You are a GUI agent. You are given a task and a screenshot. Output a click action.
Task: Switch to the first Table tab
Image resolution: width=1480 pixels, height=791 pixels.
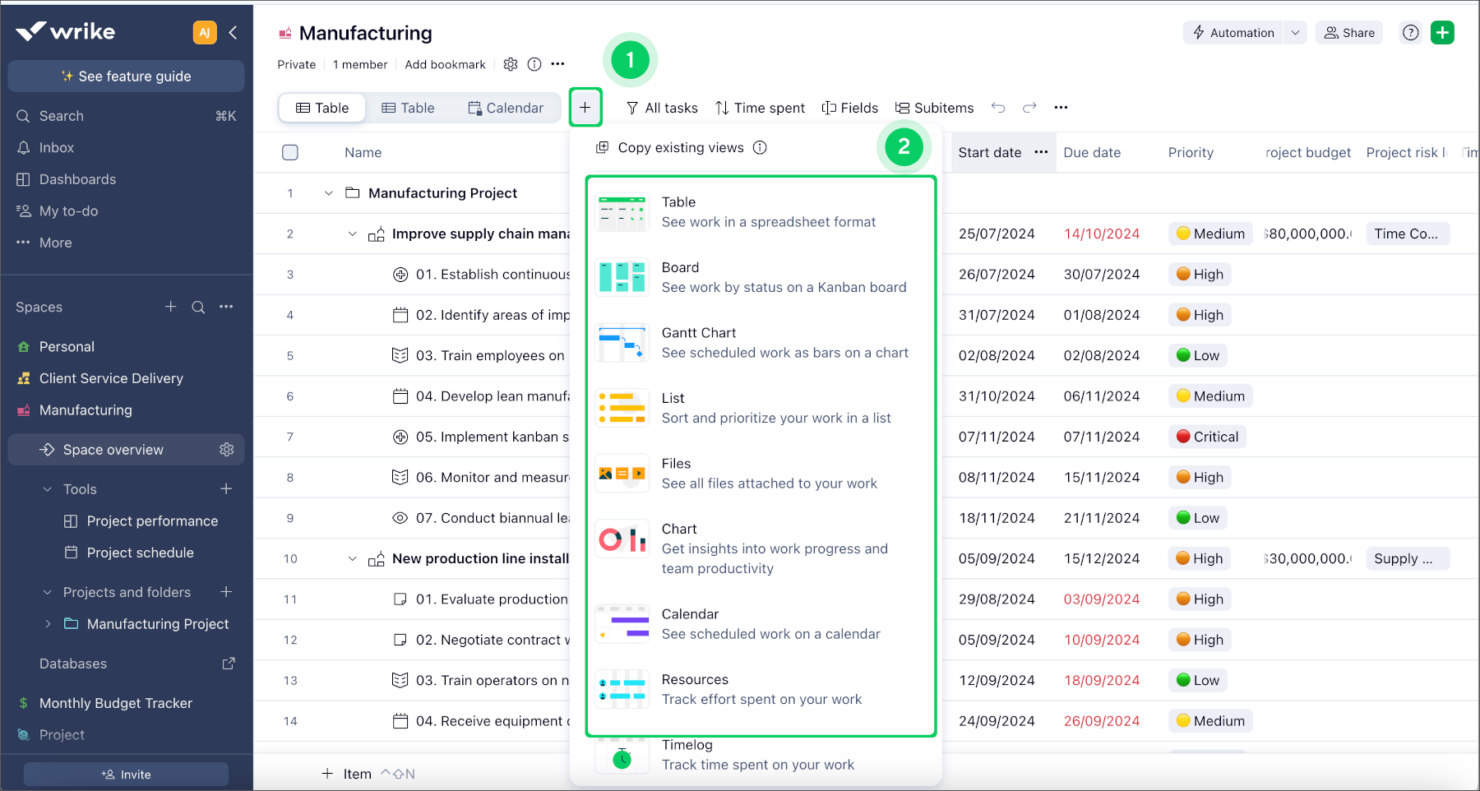[x=321, y=107]
